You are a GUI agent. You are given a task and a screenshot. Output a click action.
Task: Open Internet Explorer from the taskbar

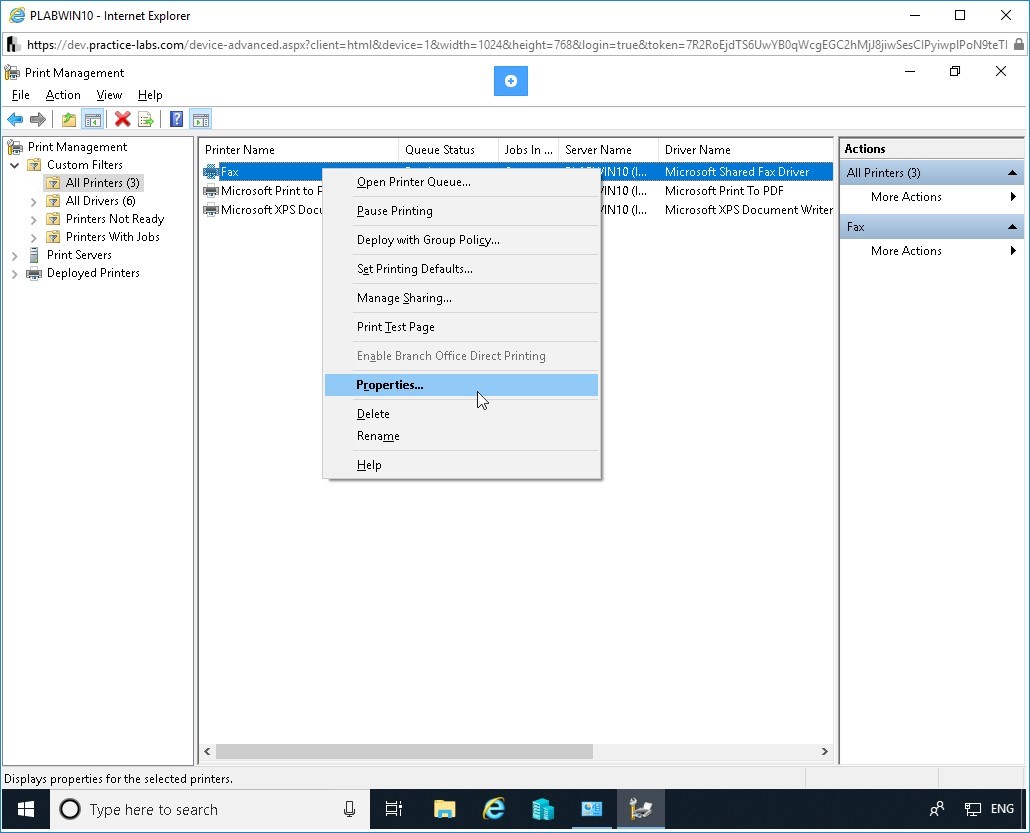493,809
